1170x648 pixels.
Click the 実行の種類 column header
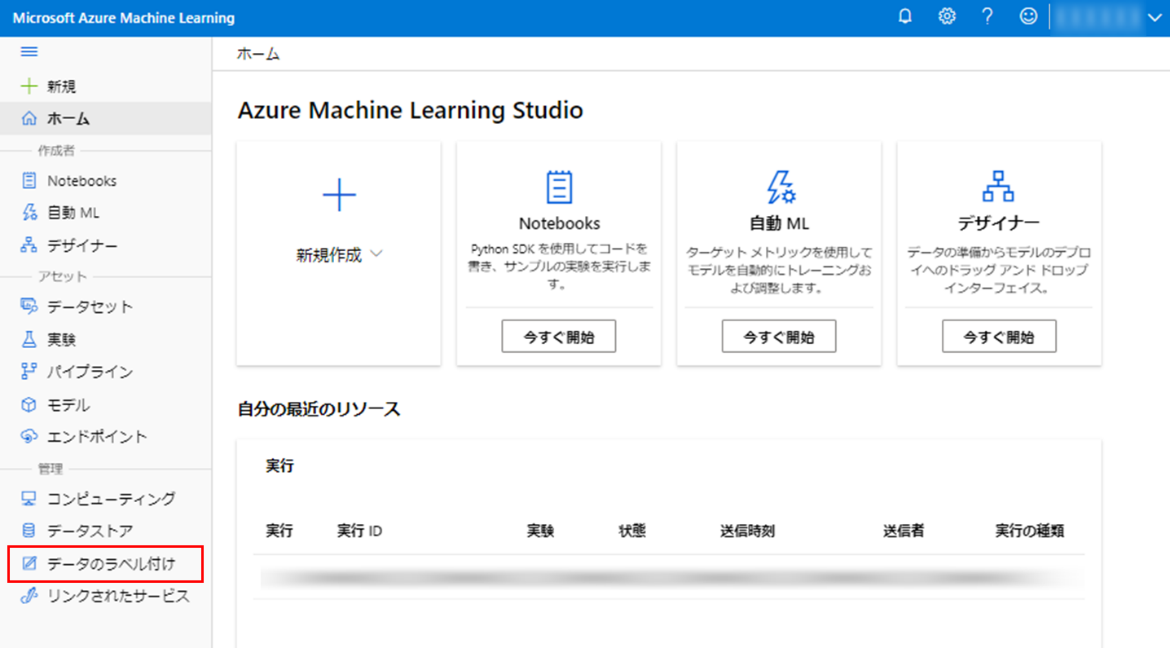tap(1030, 531)
